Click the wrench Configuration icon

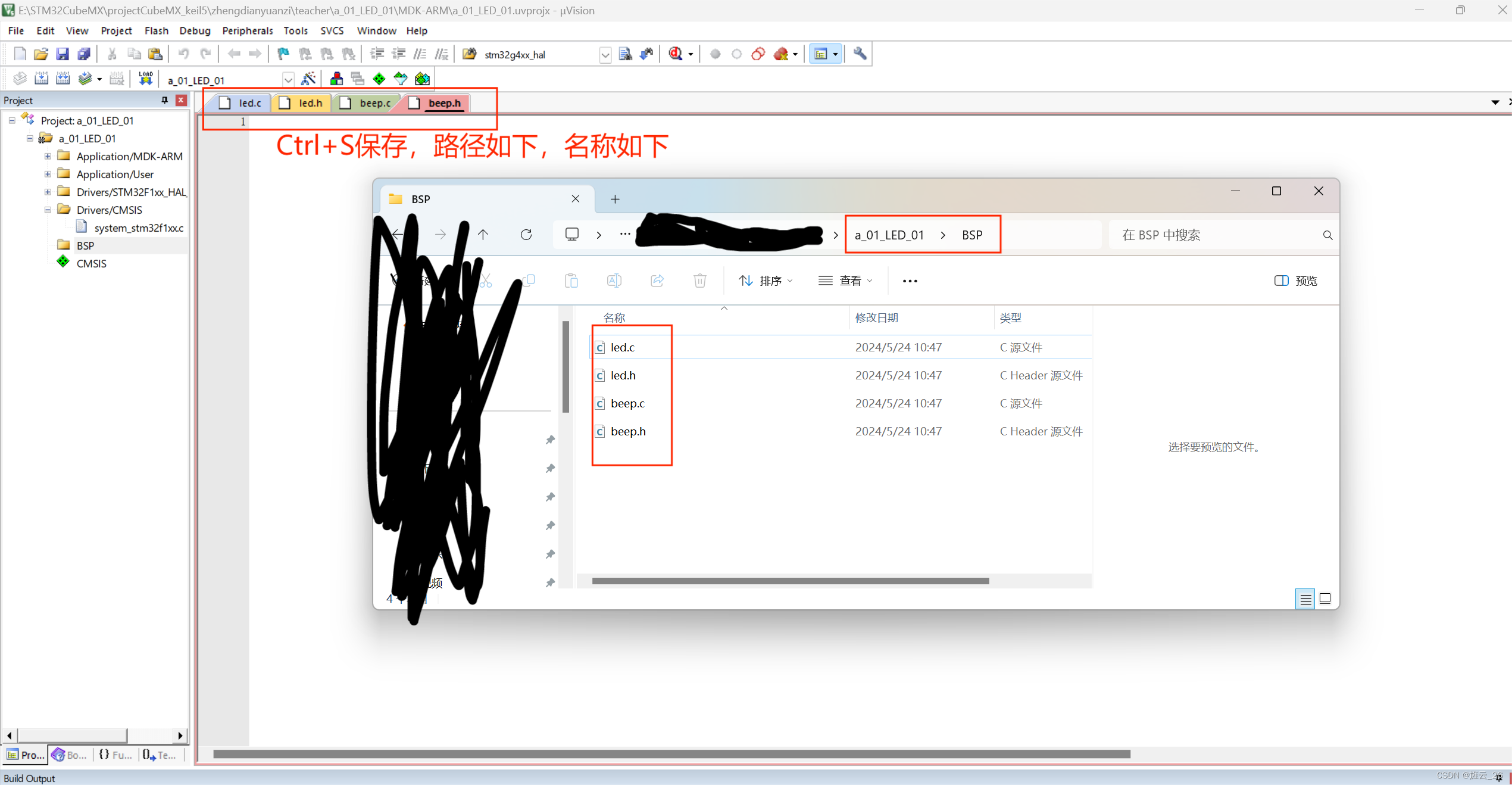pyautogui.click(x=860, y=54)
